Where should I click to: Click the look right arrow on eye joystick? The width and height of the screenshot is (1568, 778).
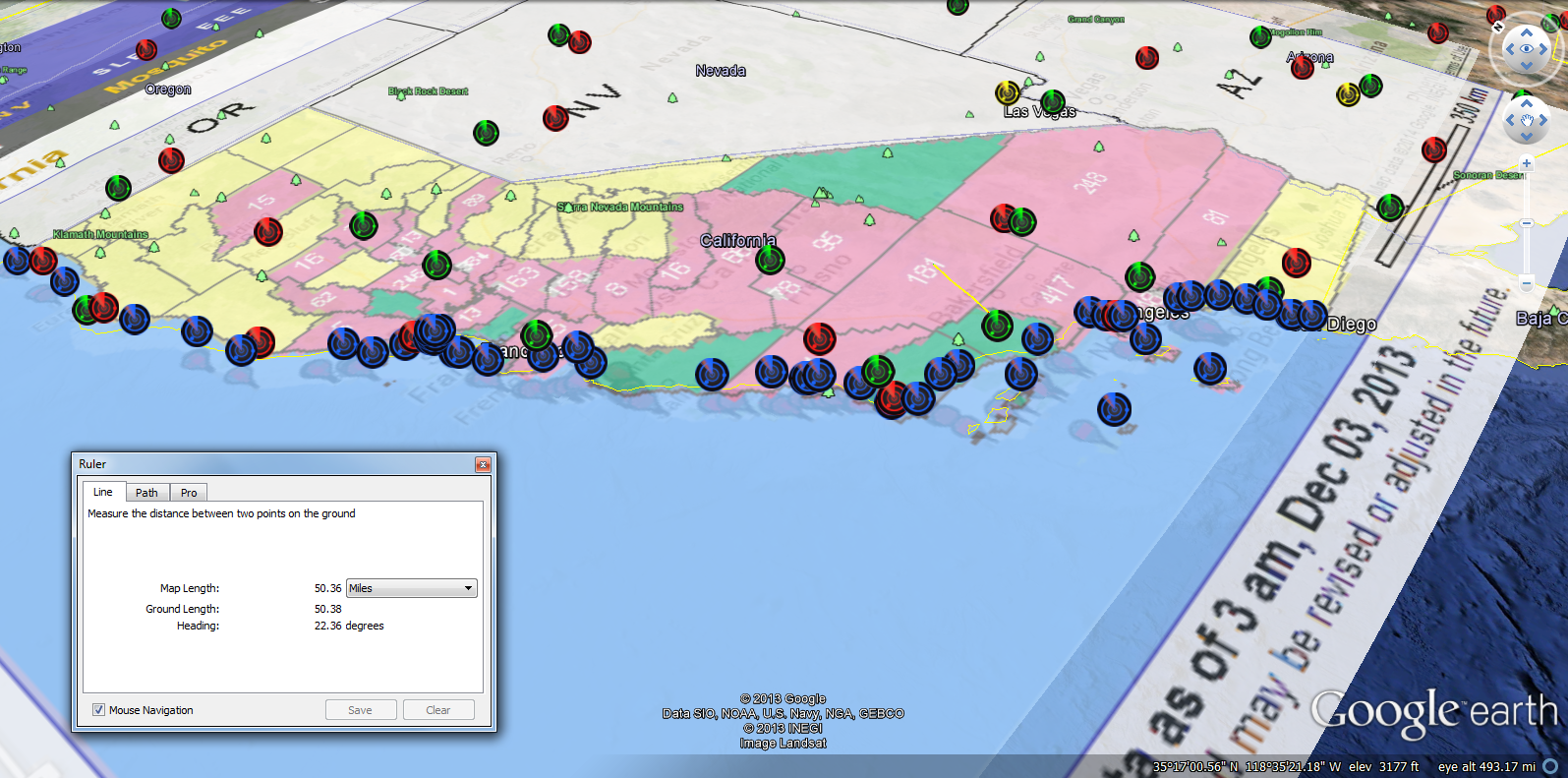point(1544,49)
